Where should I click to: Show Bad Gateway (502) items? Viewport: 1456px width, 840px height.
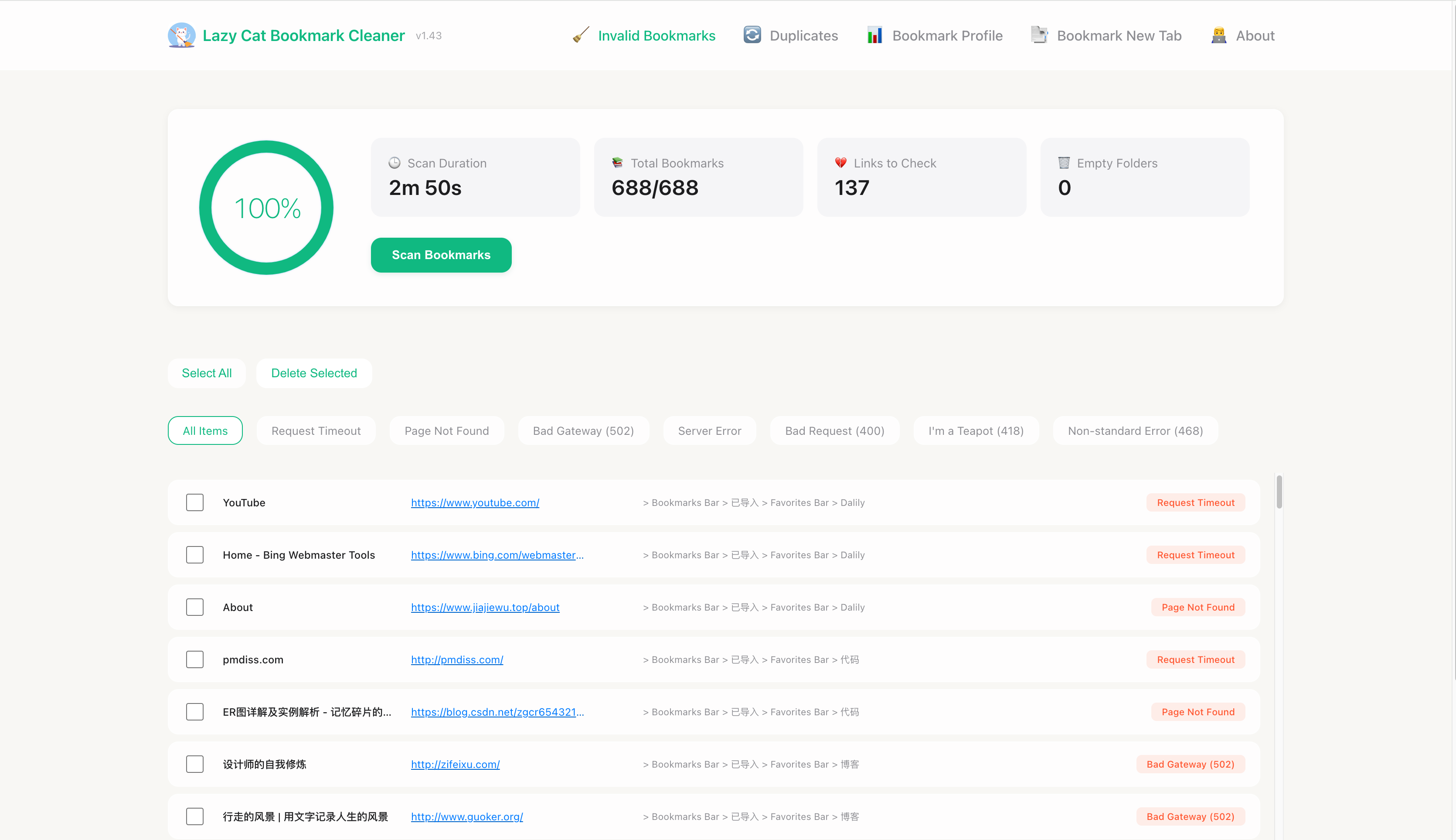(583, 431)
